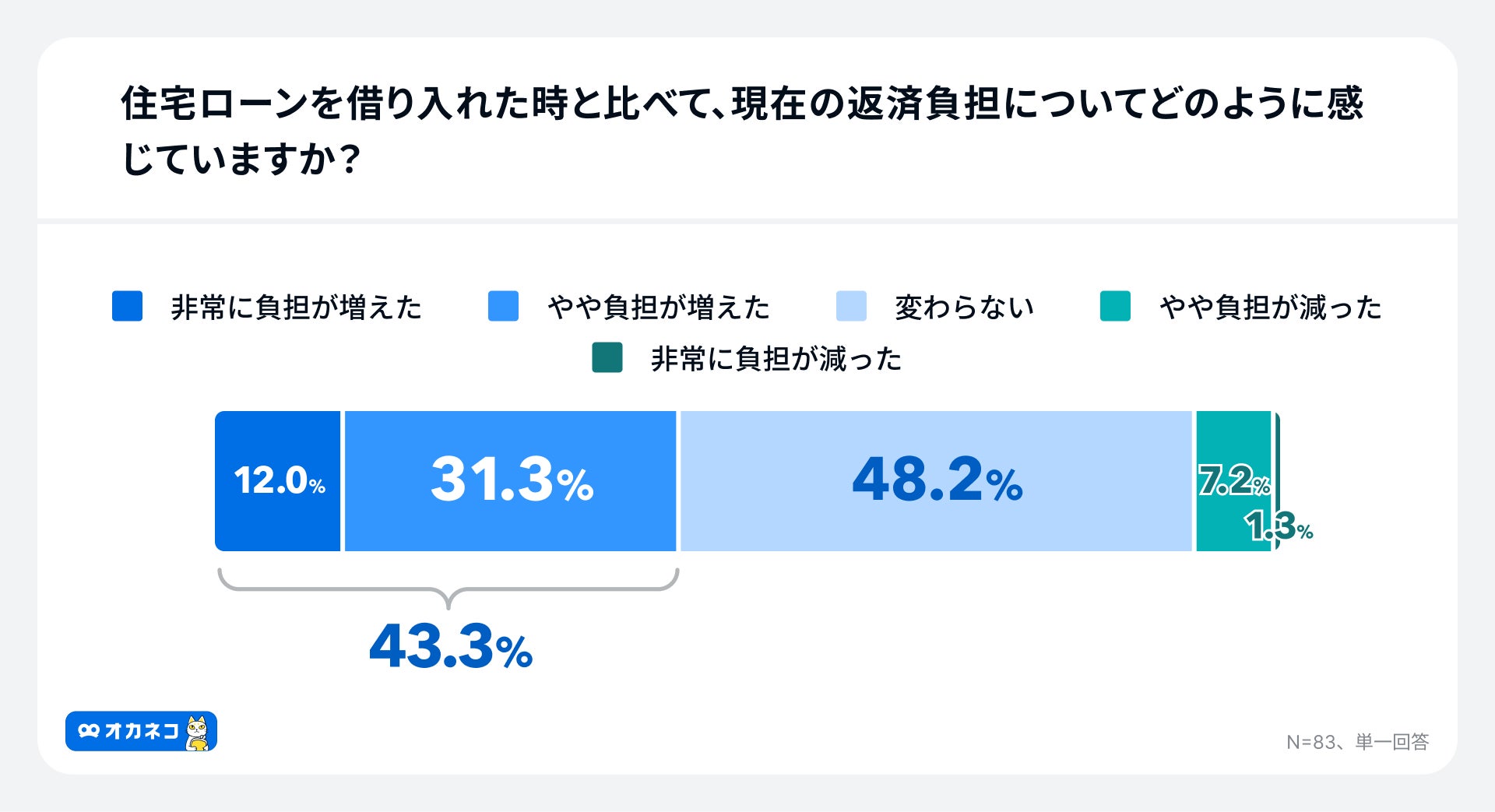Click the 43.3% combined total label
Screen dimensions: 1495x812
(451, 646)
